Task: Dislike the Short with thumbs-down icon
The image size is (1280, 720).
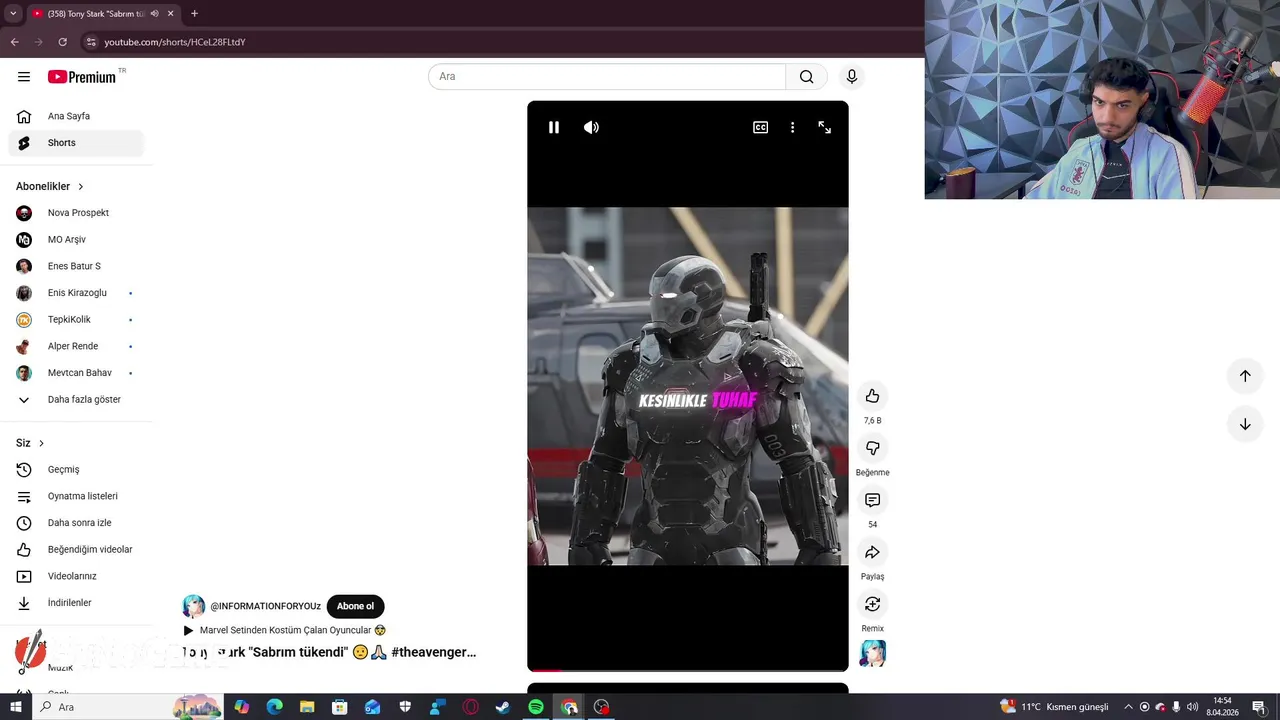Action: [872, 448]
